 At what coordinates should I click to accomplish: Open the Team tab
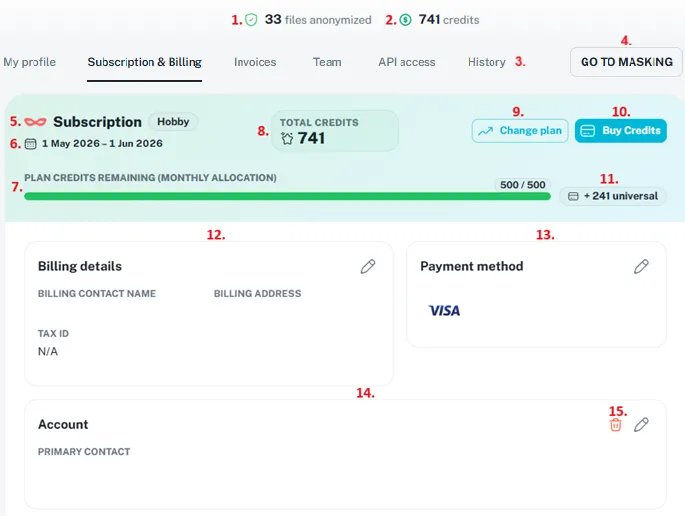tap(327, 62)
